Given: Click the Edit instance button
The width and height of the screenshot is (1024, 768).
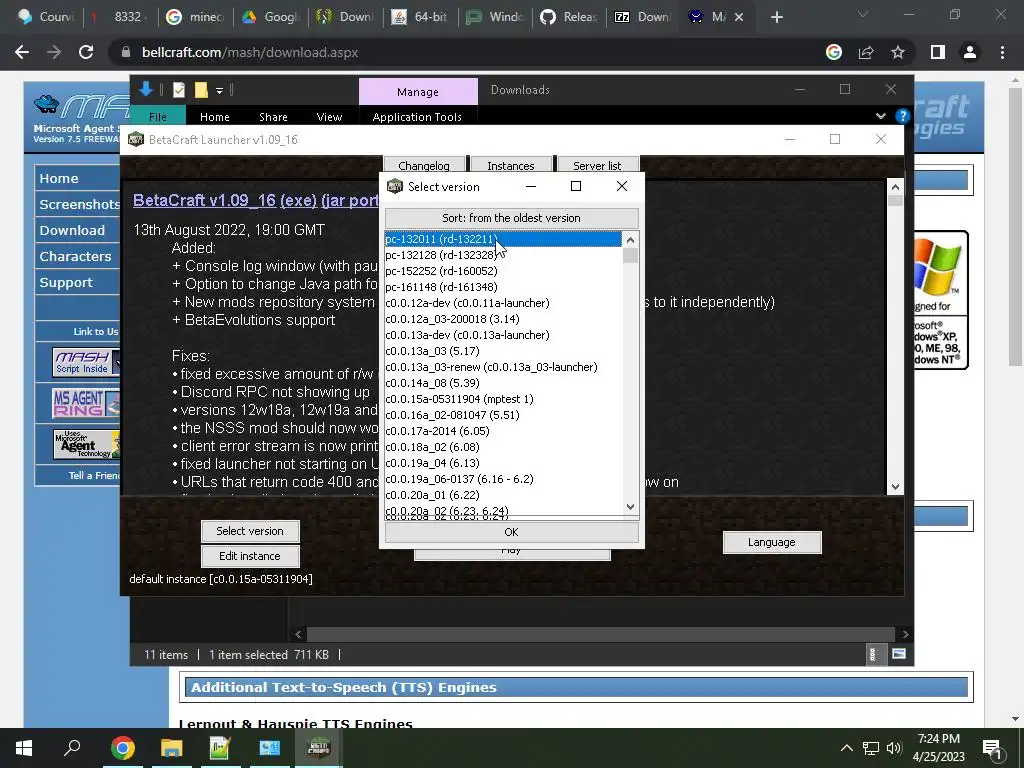Looking at the screenshot, I should (x=250, y=556).
